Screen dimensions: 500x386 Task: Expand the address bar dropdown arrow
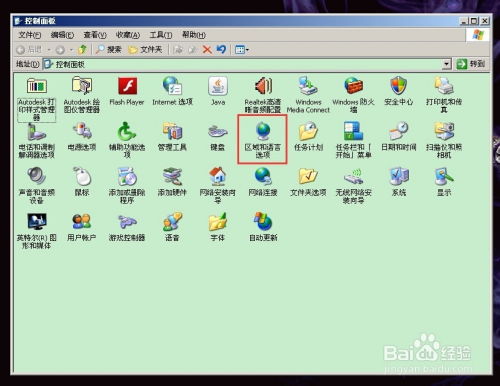447,64
